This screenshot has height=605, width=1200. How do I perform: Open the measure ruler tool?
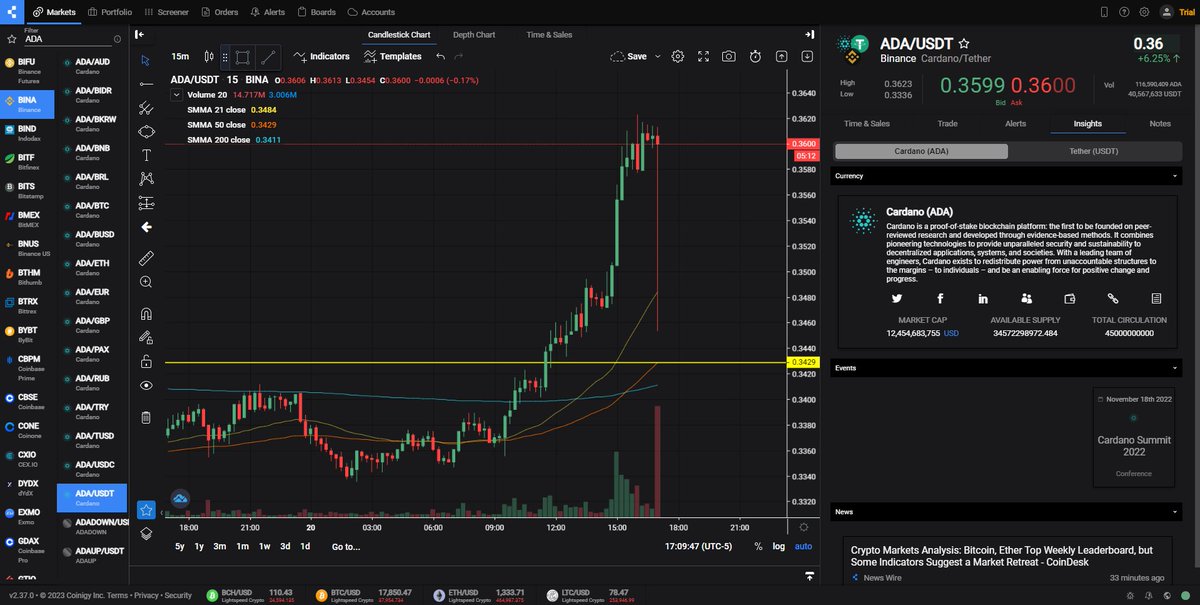point(146,258)
